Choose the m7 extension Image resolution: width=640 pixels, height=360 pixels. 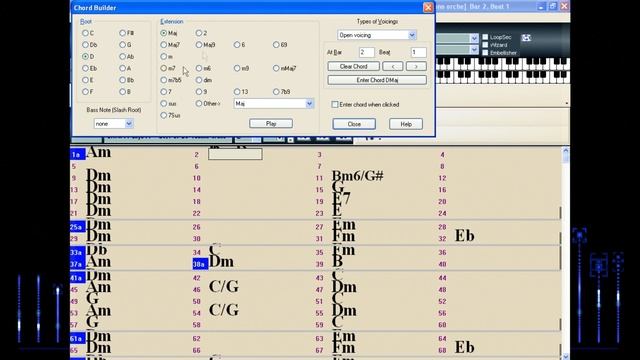(x=164, y=68)
